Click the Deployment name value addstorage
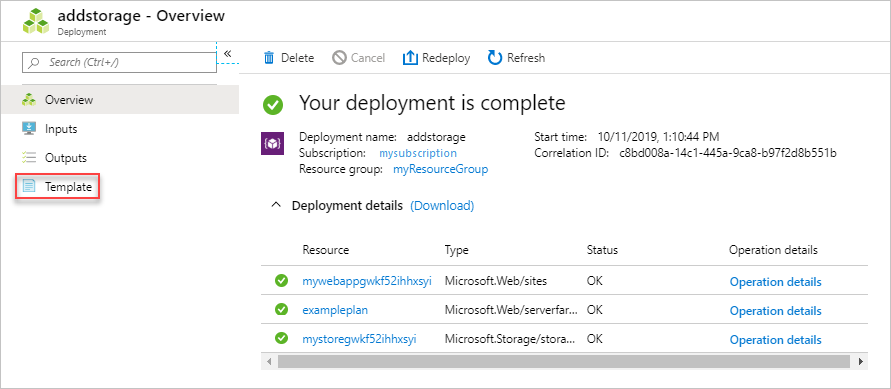 tap(436, 137)
